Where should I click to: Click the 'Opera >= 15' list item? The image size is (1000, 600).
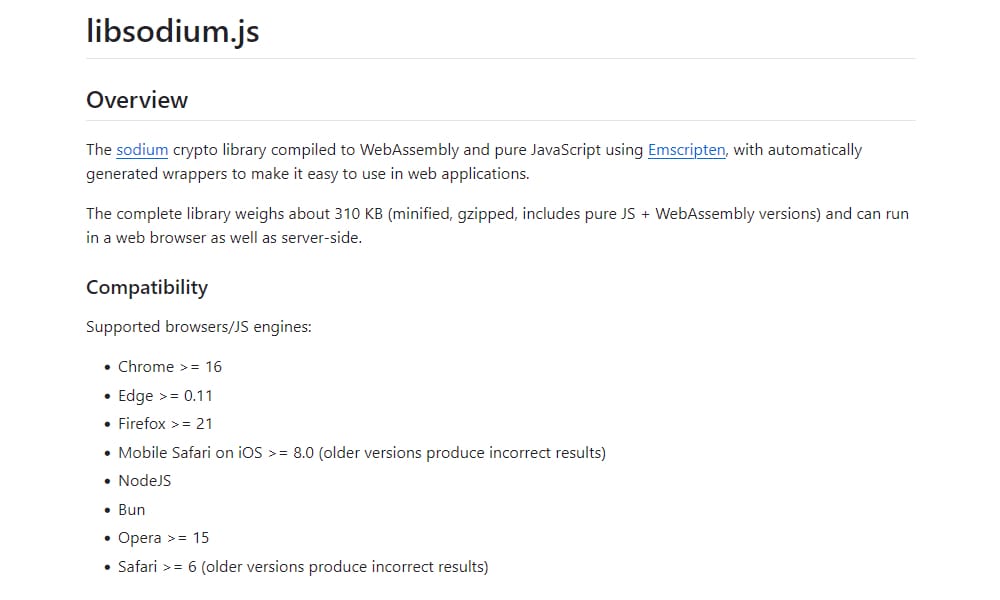(x=163, y=538)
